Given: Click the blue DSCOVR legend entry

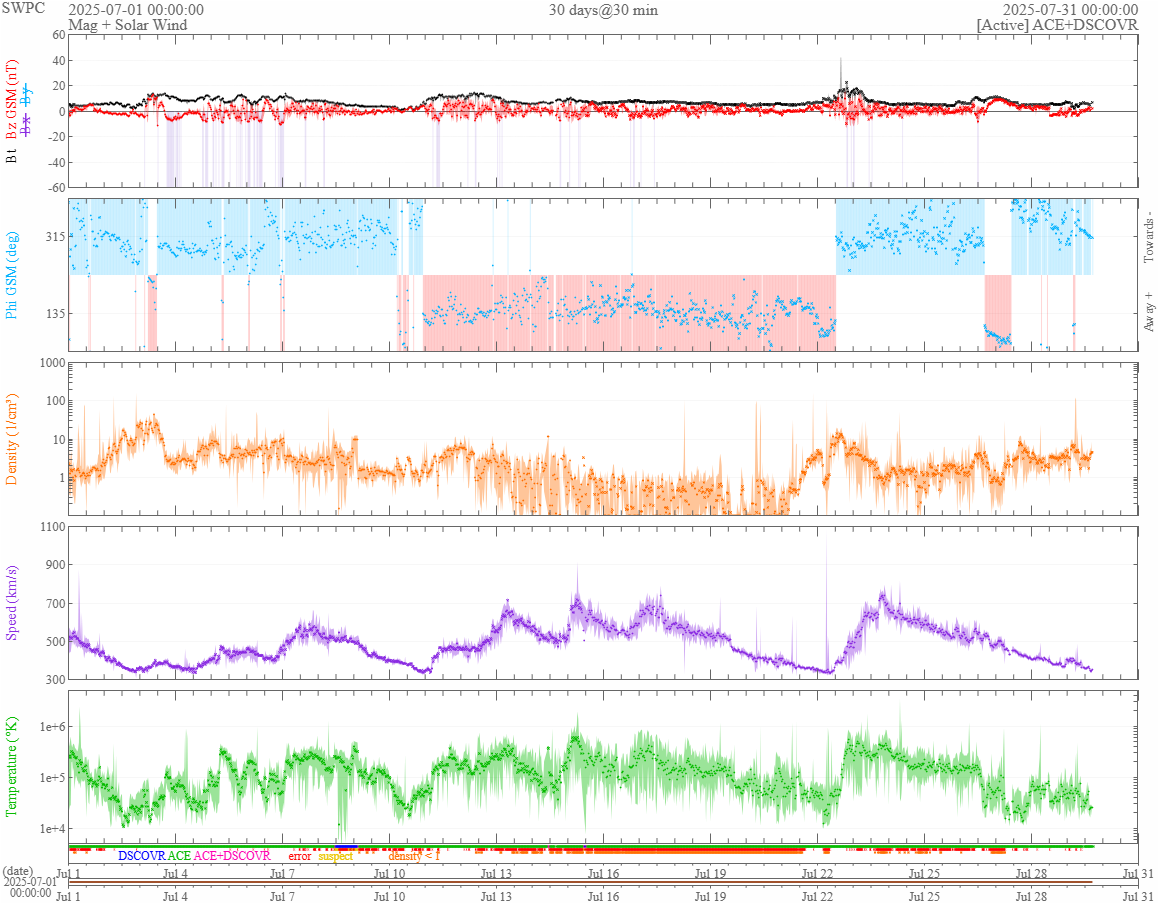Looking at the screenshot, I should (x=142, y=856).
